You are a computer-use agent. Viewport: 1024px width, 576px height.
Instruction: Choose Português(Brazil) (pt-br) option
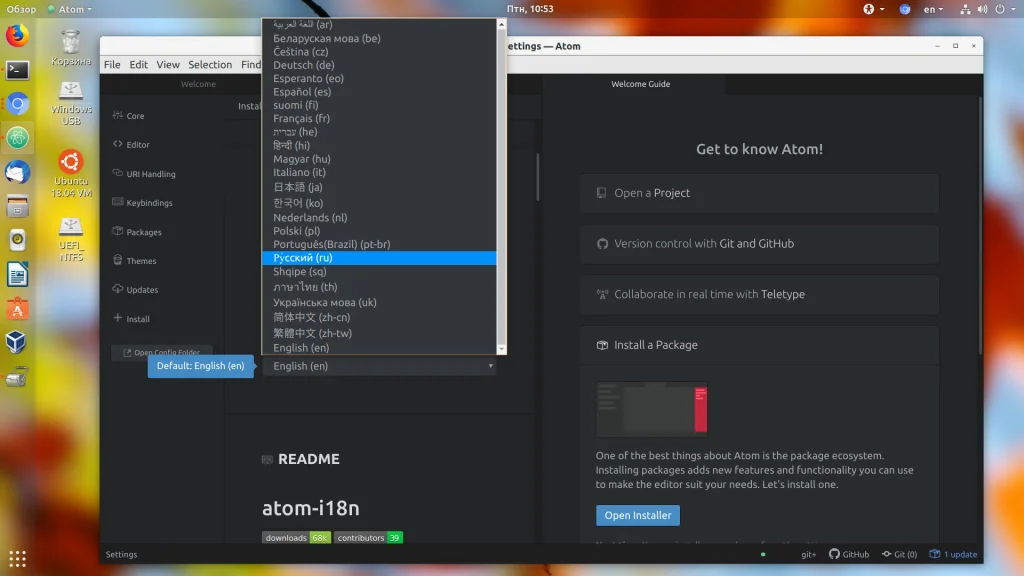(x=379, y=244)
